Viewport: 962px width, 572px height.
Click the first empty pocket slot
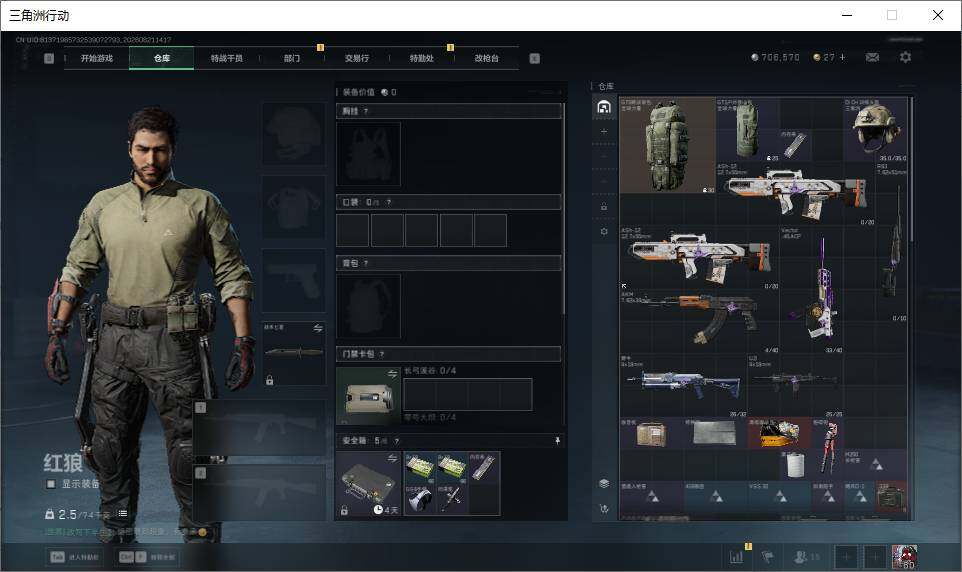[353, 230]
